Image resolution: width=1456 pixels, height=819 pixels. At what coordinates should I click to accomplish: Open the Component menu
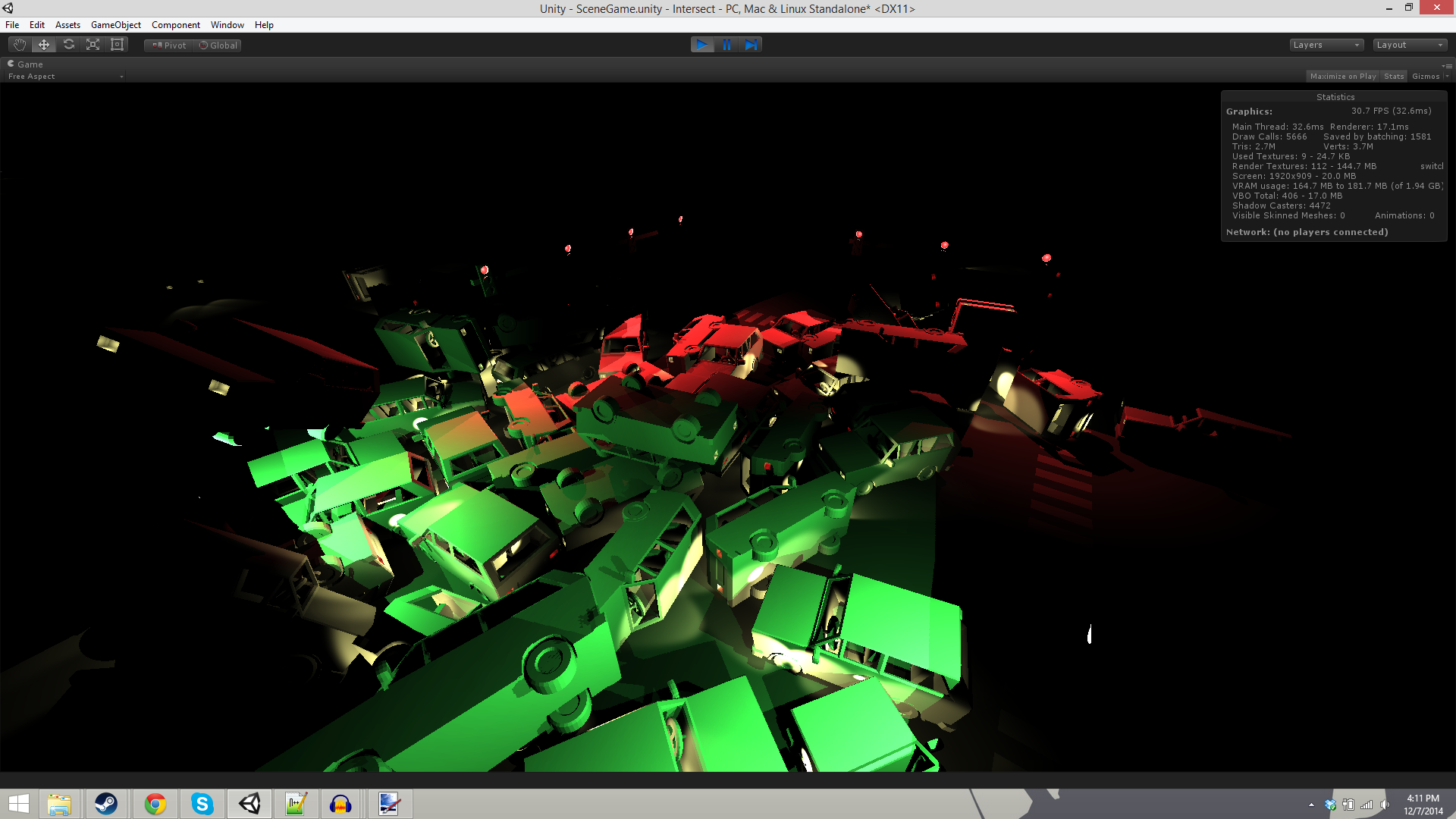pyautogui.click(x=176, y=25)
